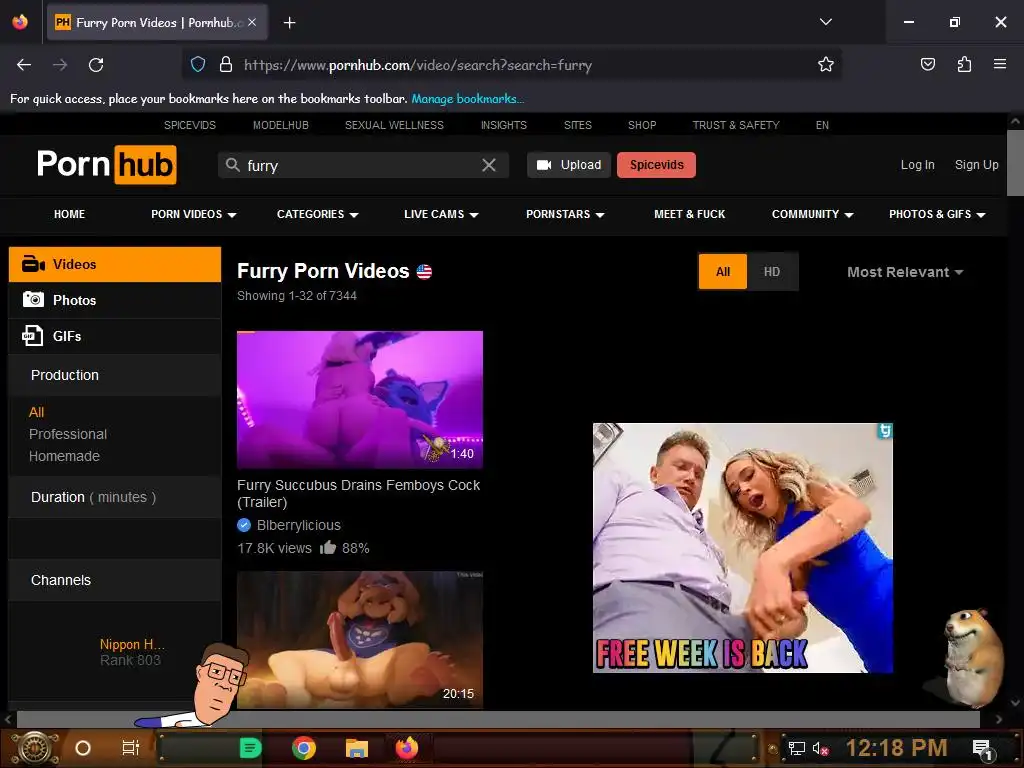
Task: Open the TRUST & SAFETY top link
Action: pos(736,125)
